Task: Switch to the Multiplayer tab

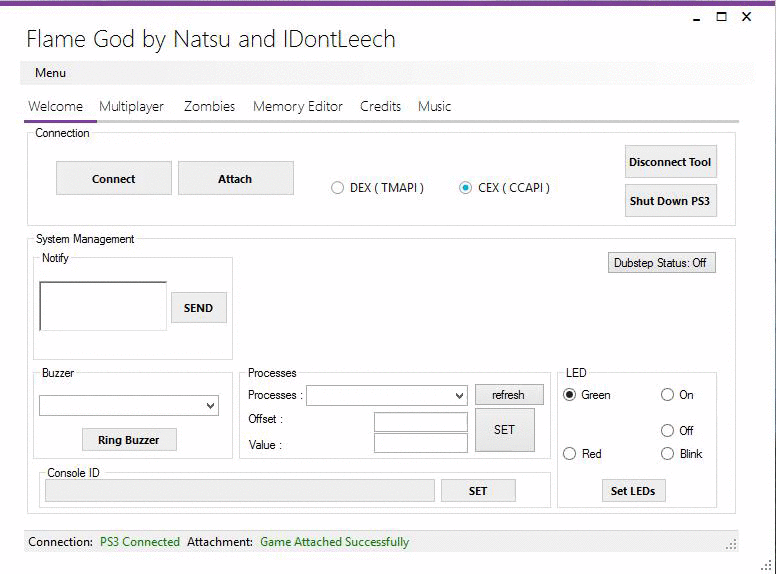Action: (x=131, y=106)
